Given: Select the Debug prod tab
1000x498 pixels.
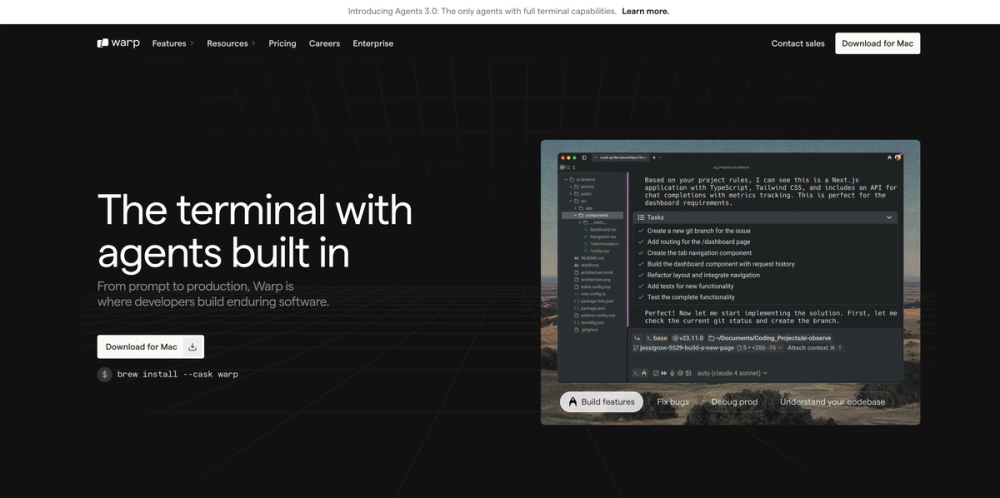Looking at the screenshot, I should point(734,402).
